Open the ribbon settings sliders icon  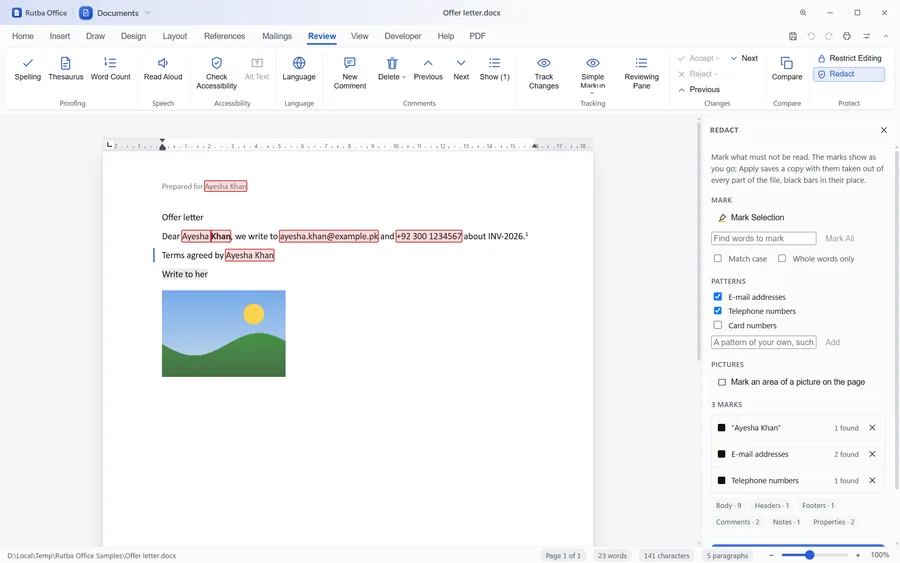pos(866,36)
